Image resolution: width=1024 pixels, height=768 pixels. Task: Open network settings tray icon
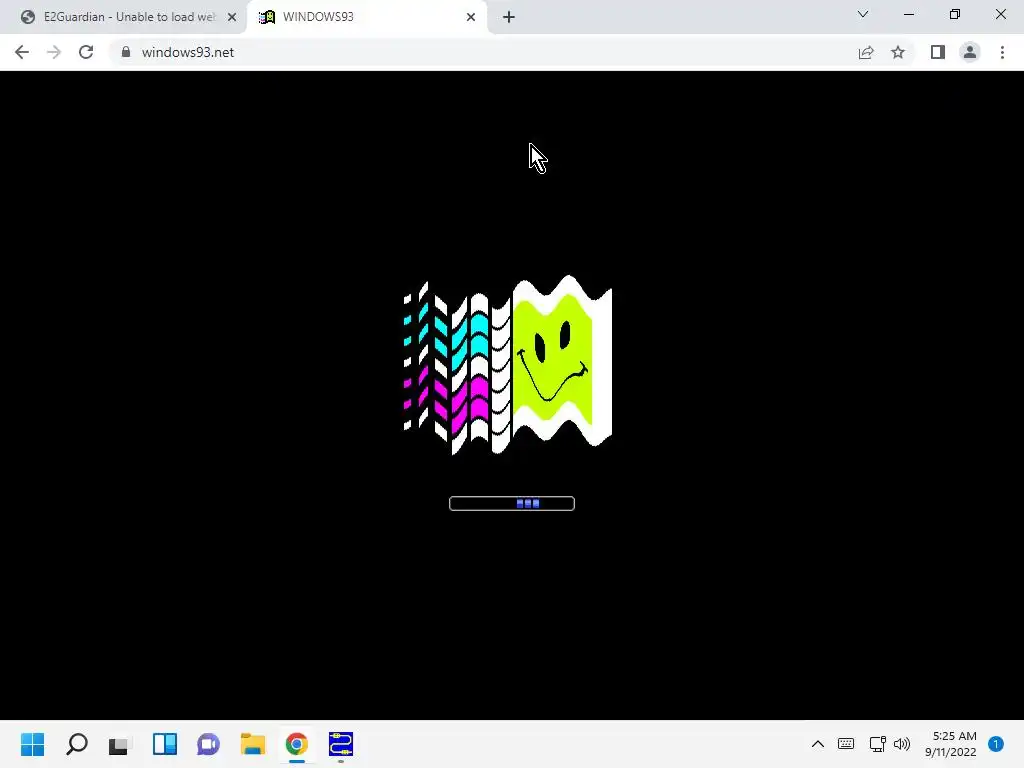click(877, 744)
